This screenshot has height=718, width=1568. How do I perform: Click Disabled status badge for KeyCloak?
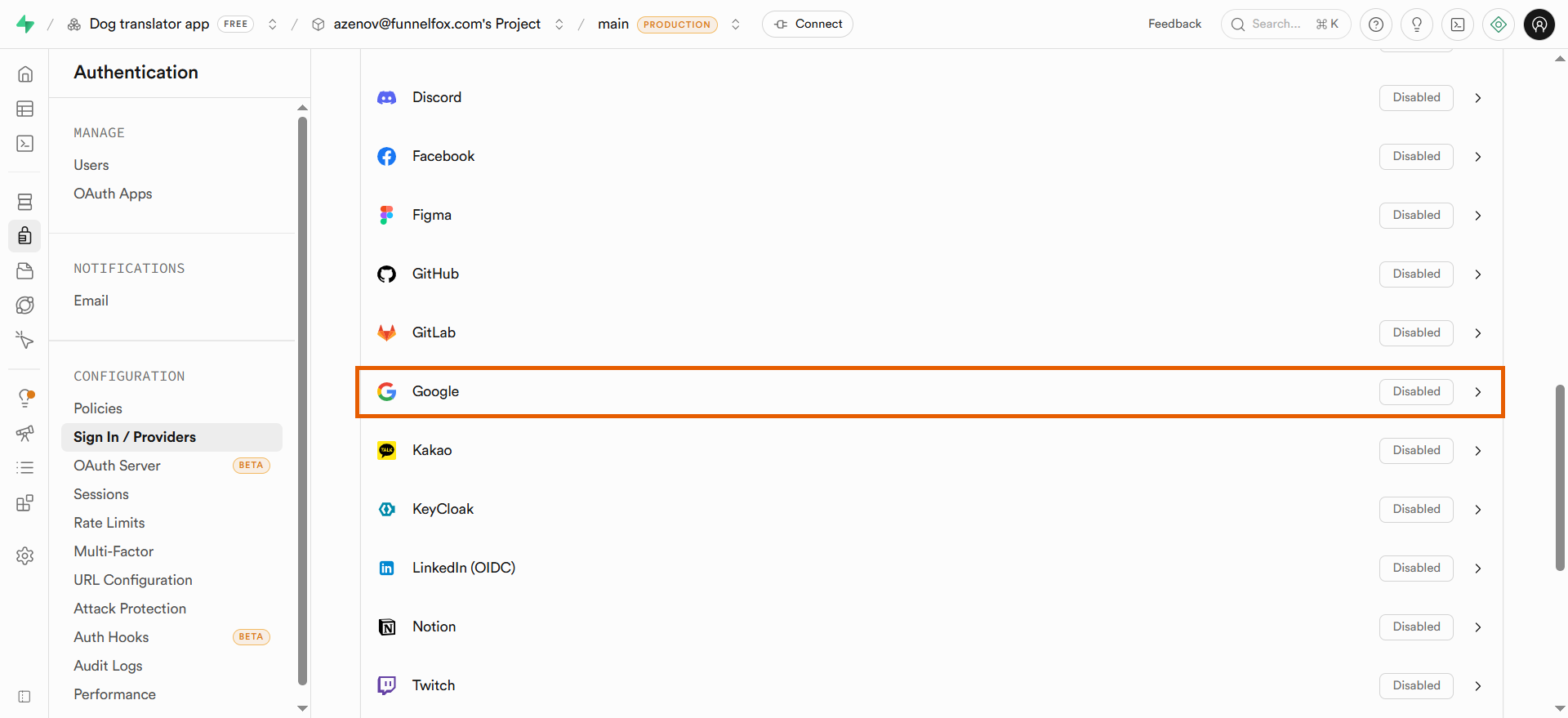(1416, 510)
